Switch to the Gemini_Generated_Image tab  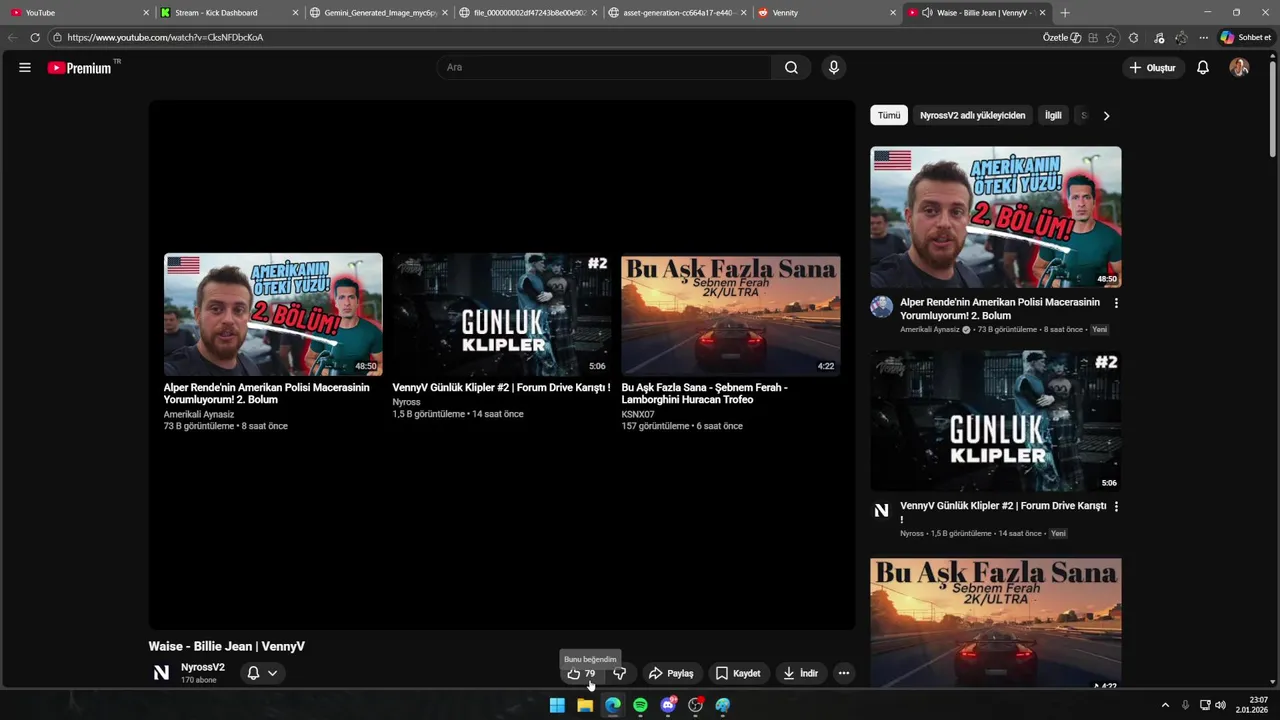click(x=379, y=13)
